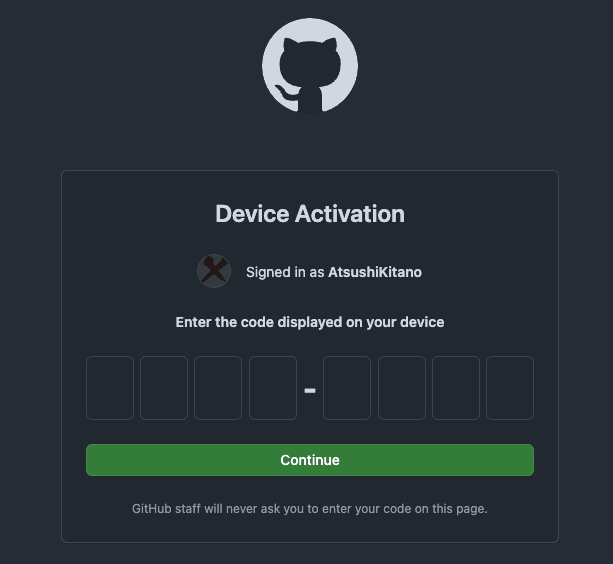
Task: Select the last code character box
Action: [x=510, y=388]
